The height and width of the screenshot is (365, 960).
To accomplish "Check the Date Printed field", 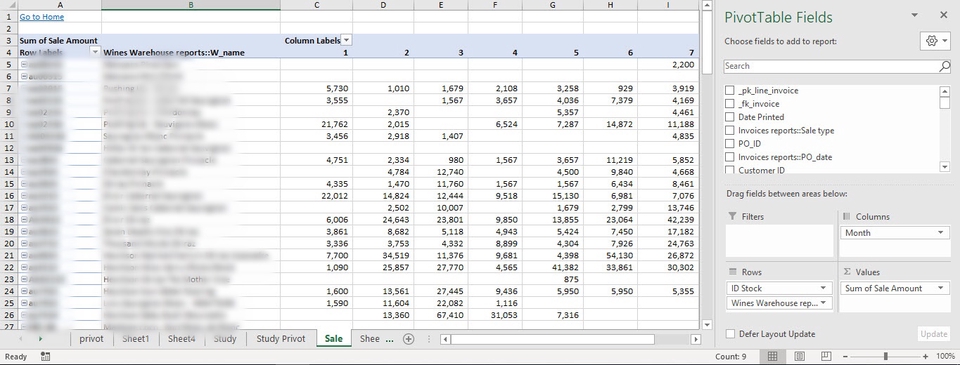I will (729, 117).
